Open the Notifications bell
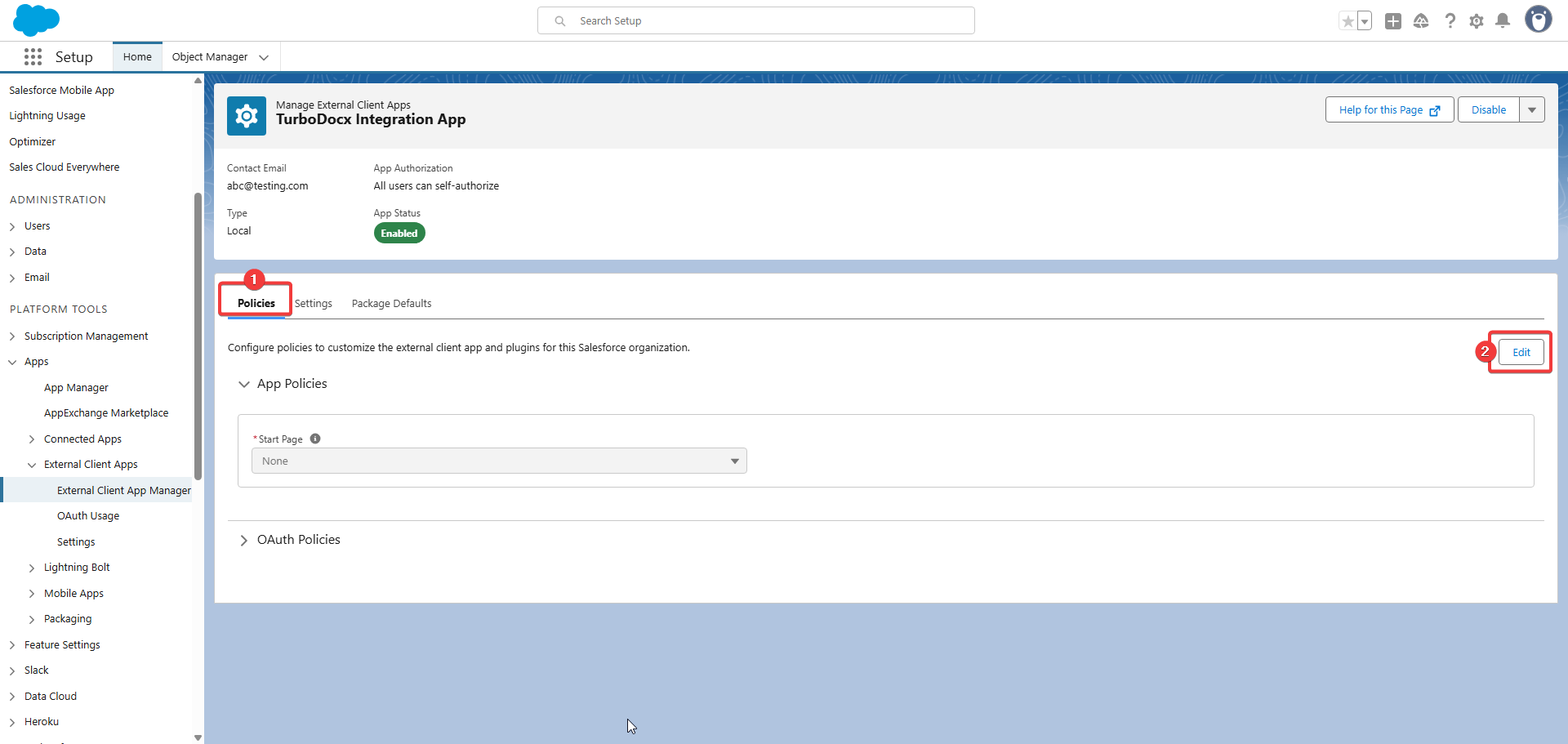Image resolution: width=1568 pixels, height=744 pixels. [x=1503, y=21]
